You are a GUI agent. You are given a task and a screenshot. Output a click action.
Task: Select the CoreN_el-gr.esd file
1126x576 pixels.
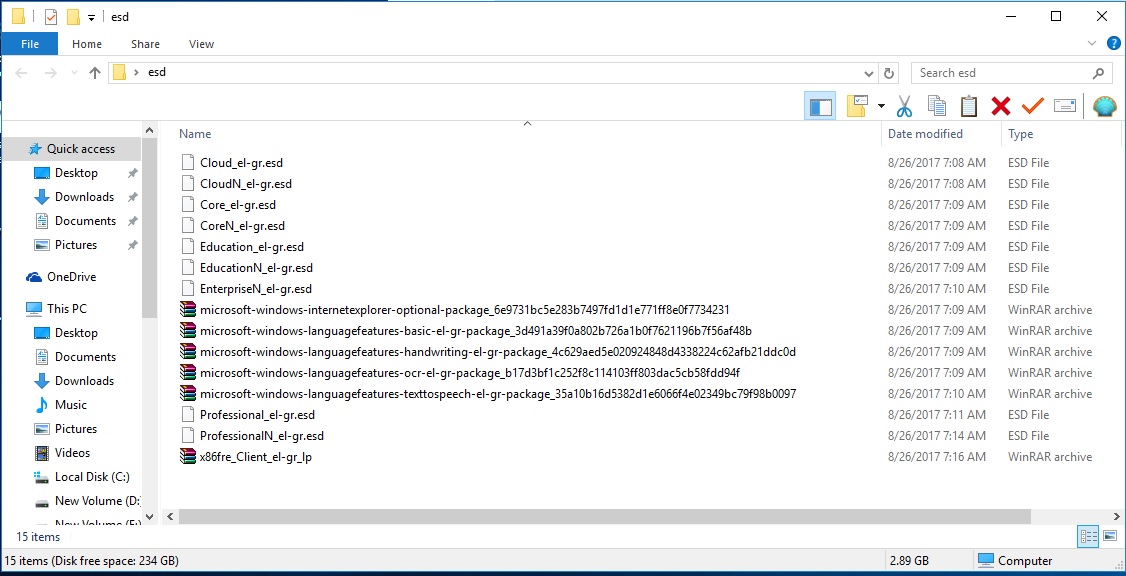(x=242, y=226)
